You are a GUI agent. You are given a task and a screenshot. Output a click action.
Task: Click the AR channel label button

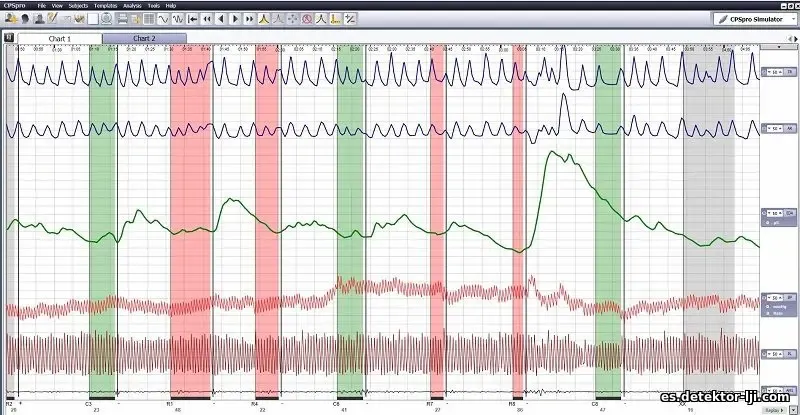790,128
